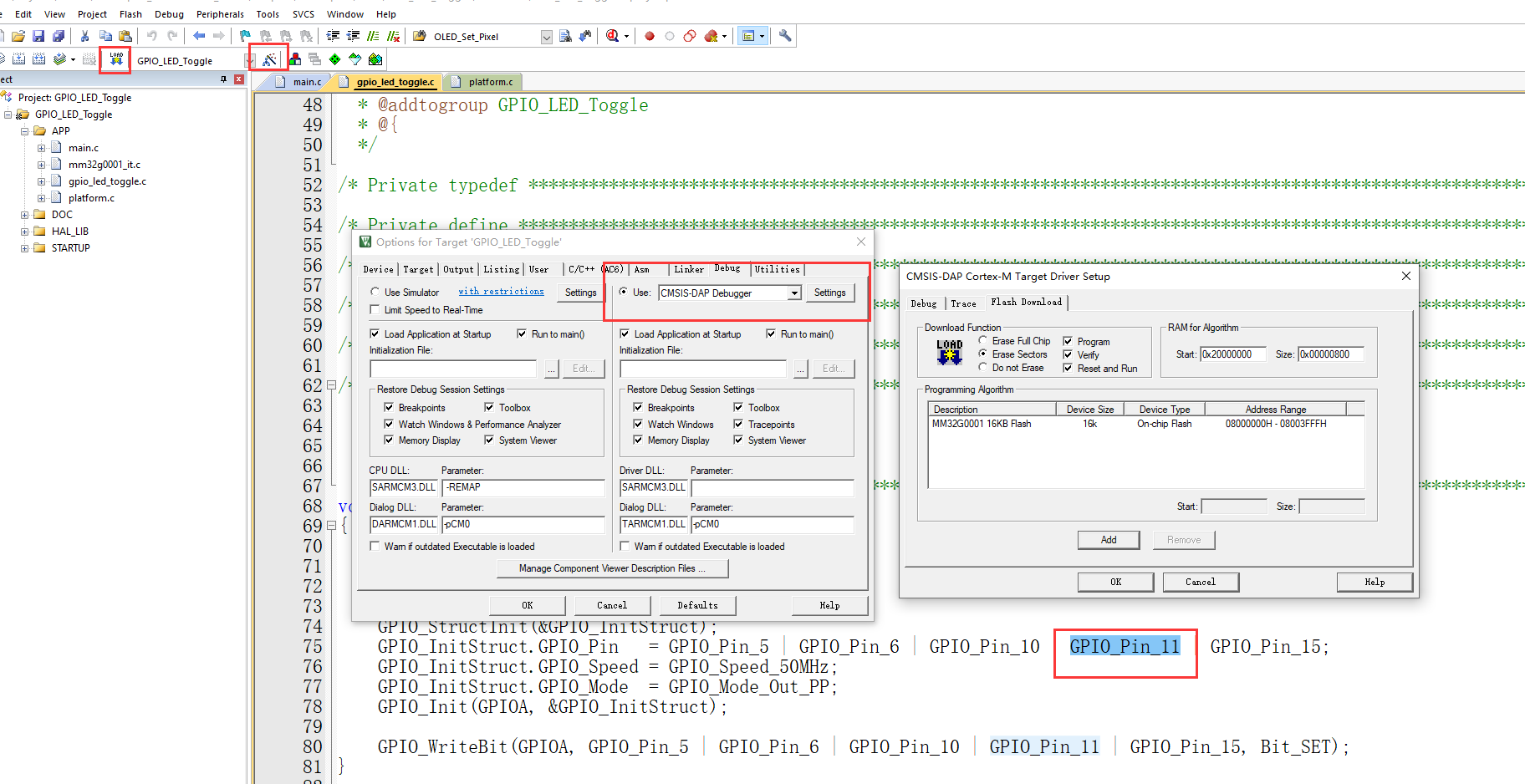Insert breakpoint using red circle icon
Viewport: 1525px width, 784px height.
coord(650,36)
